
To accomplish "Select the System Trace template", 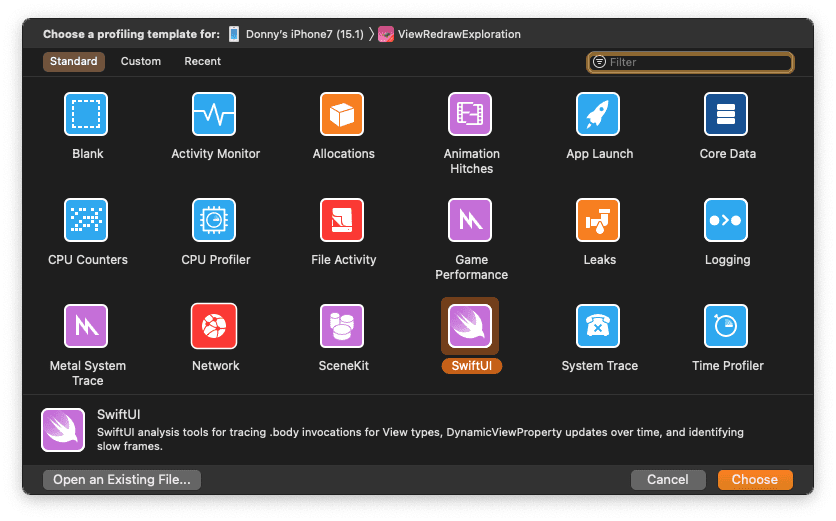I will (x=598, y=326).
